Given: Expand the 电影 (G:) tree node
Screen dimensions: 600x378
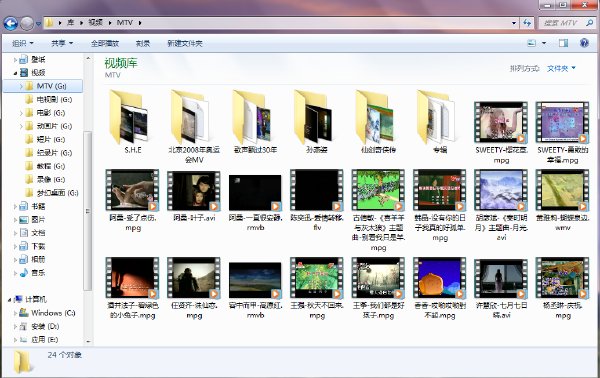Looking at the screenshot, I should (21, 113).
